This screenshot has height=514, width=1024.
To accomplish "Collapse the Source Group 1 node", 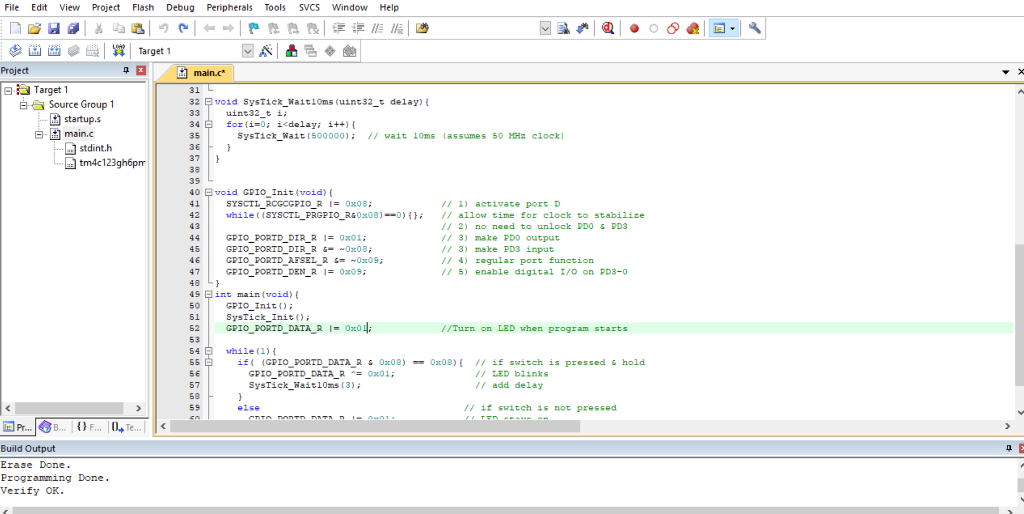I will [24, 104].
